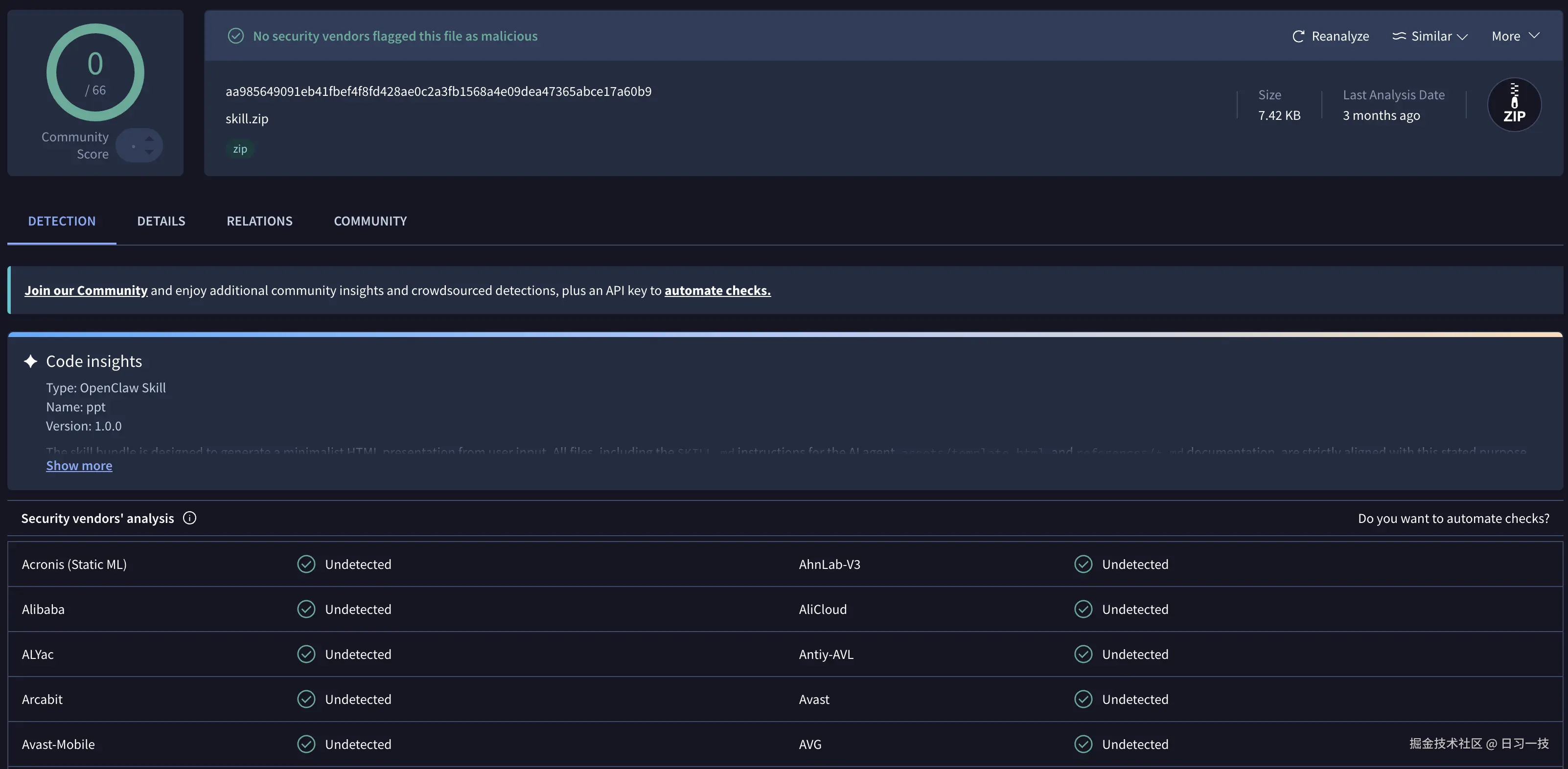Click the ALYac Undetected check icon
This screenshot has width=1568, height=769.
point(306,654)
